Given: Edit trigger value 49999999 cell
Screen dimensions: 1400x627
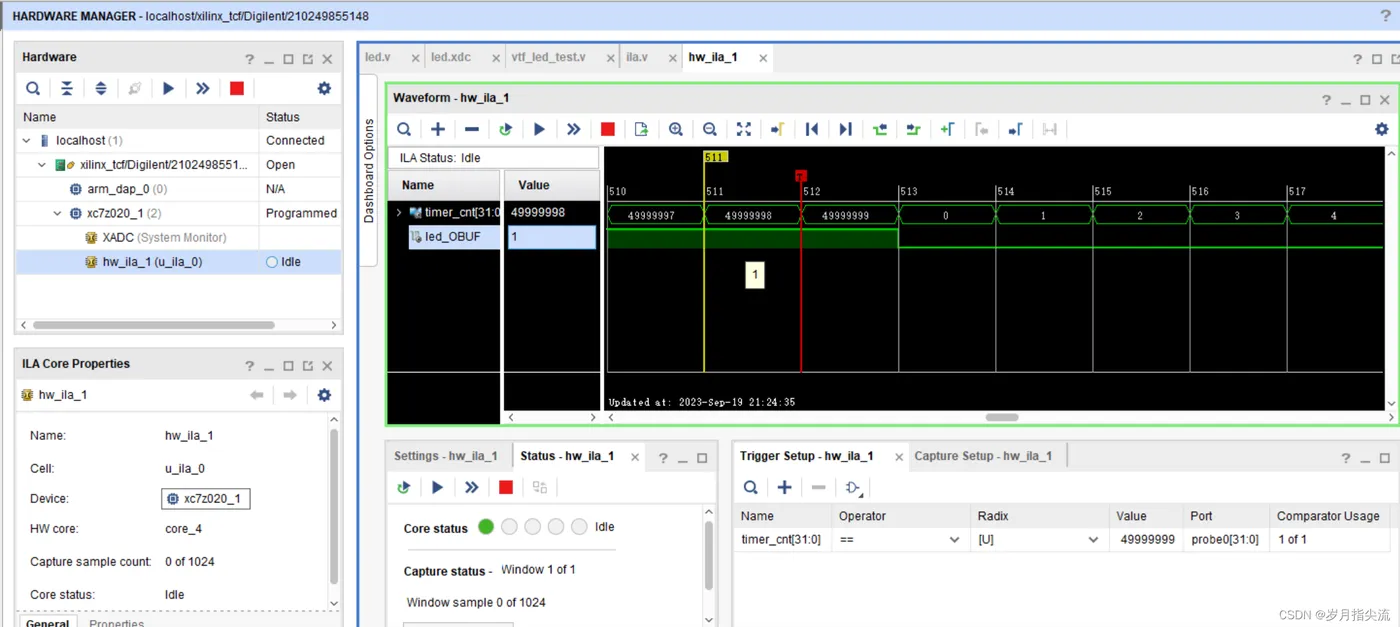Looking at the screenshot, I should click(x=1147, y=540).
